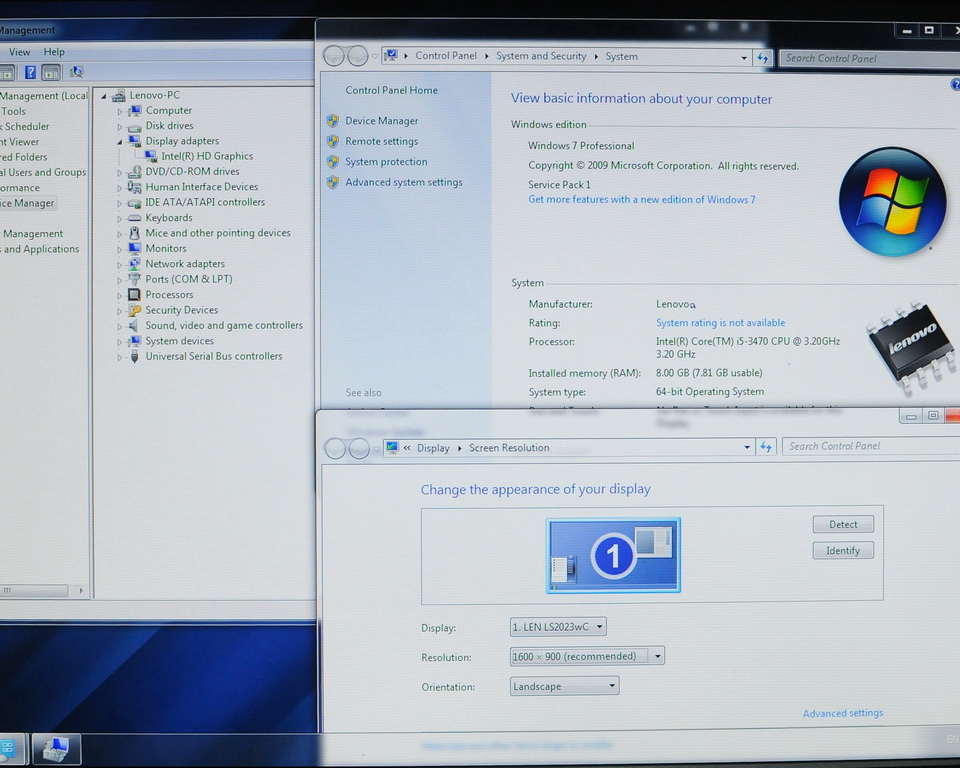The height and width of the screenshot is (768, 960).
Task: Click the Sound, video and game controllers icon
Action: pyautogui.click(x=135, y=326)
